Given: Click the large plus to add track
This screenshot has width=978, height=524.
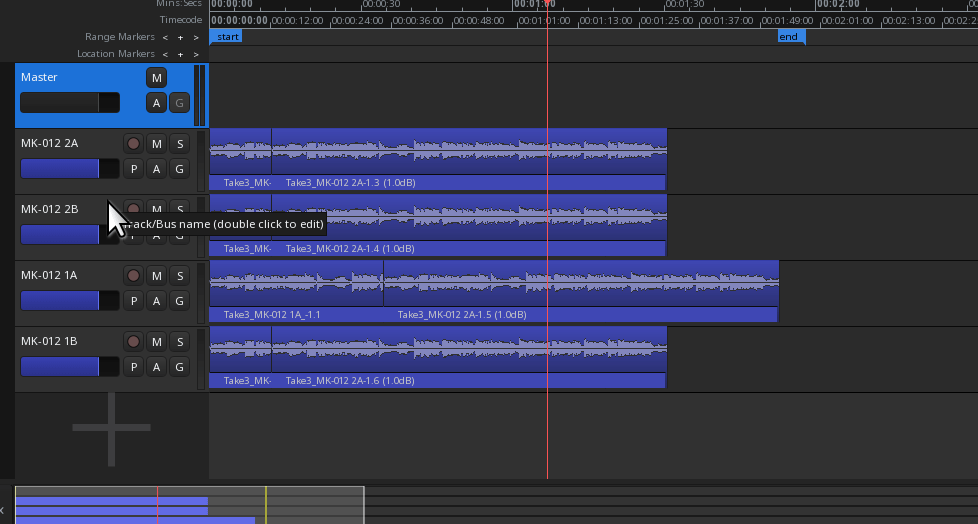Looking at the screenshot, I should tap(111, 428).
